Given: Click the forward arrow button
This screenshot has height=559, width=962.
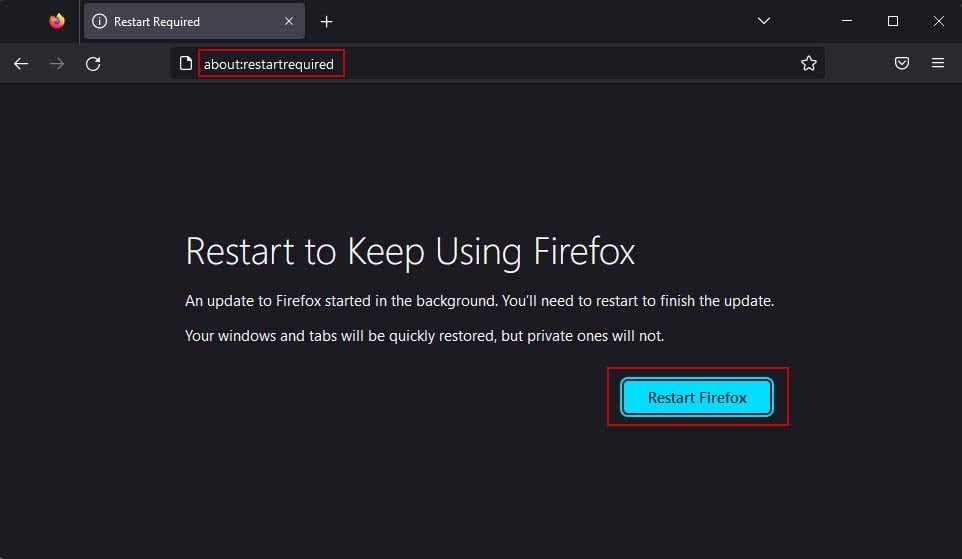Looking at the screenshot, I should (x=57, y=64).
